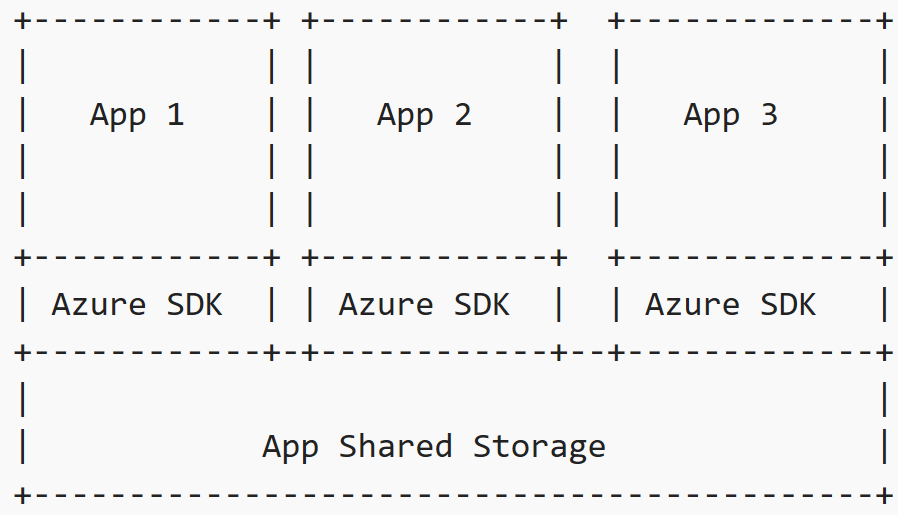Click bottom-right plus corner of Shared Storage box

(884, 494)
